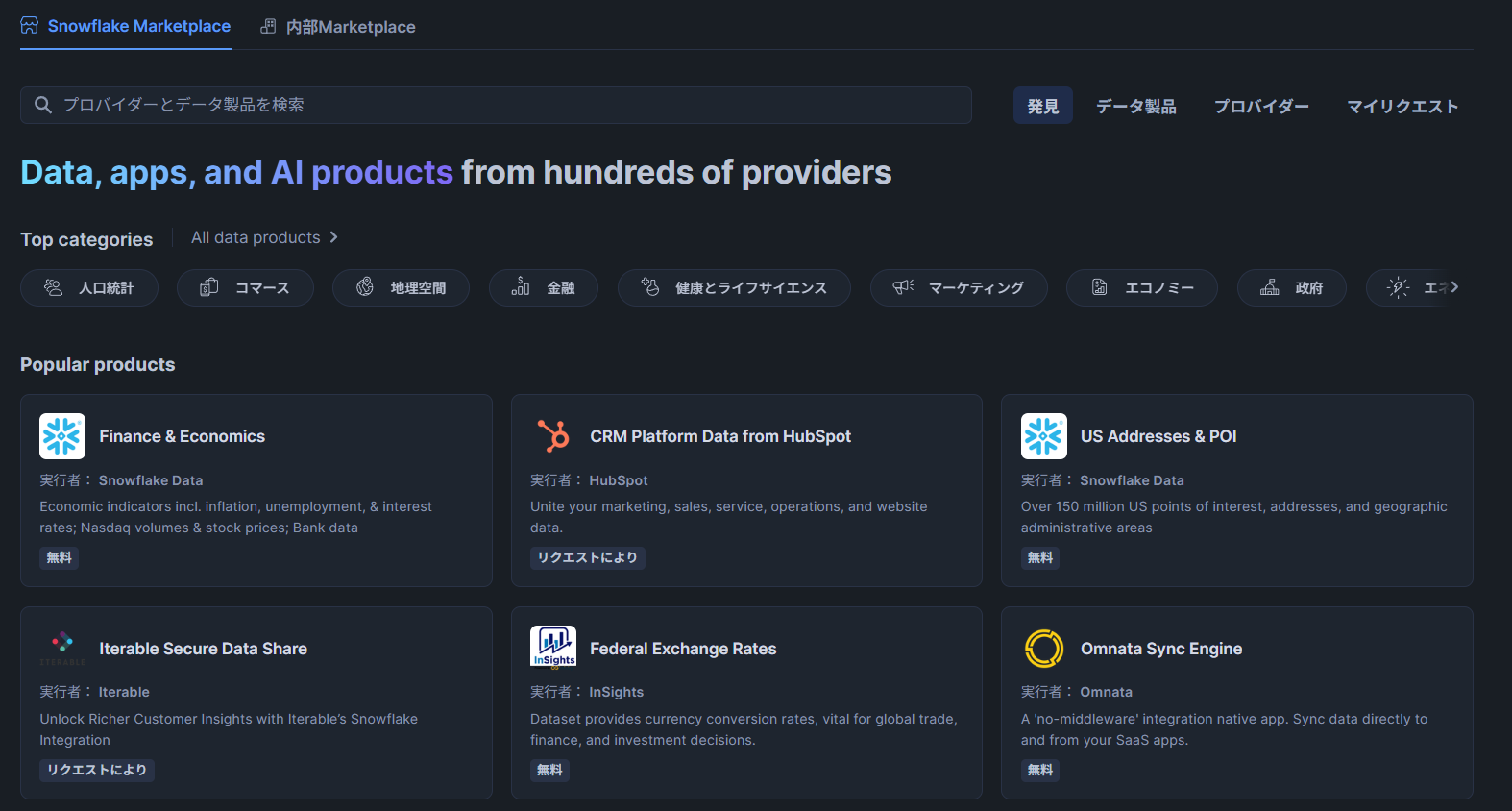The height and width of the screenshot is (811, 1512).
Task: Click the Dataset provides currency conversion description
Action: pos(744,729)
